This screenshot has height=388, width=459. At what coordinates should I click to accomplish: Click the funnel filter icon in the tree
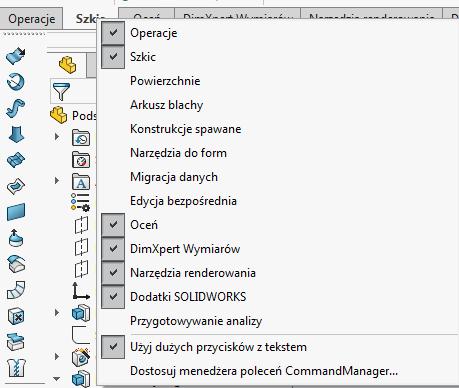pyautogui.click(x=61, y=91)
